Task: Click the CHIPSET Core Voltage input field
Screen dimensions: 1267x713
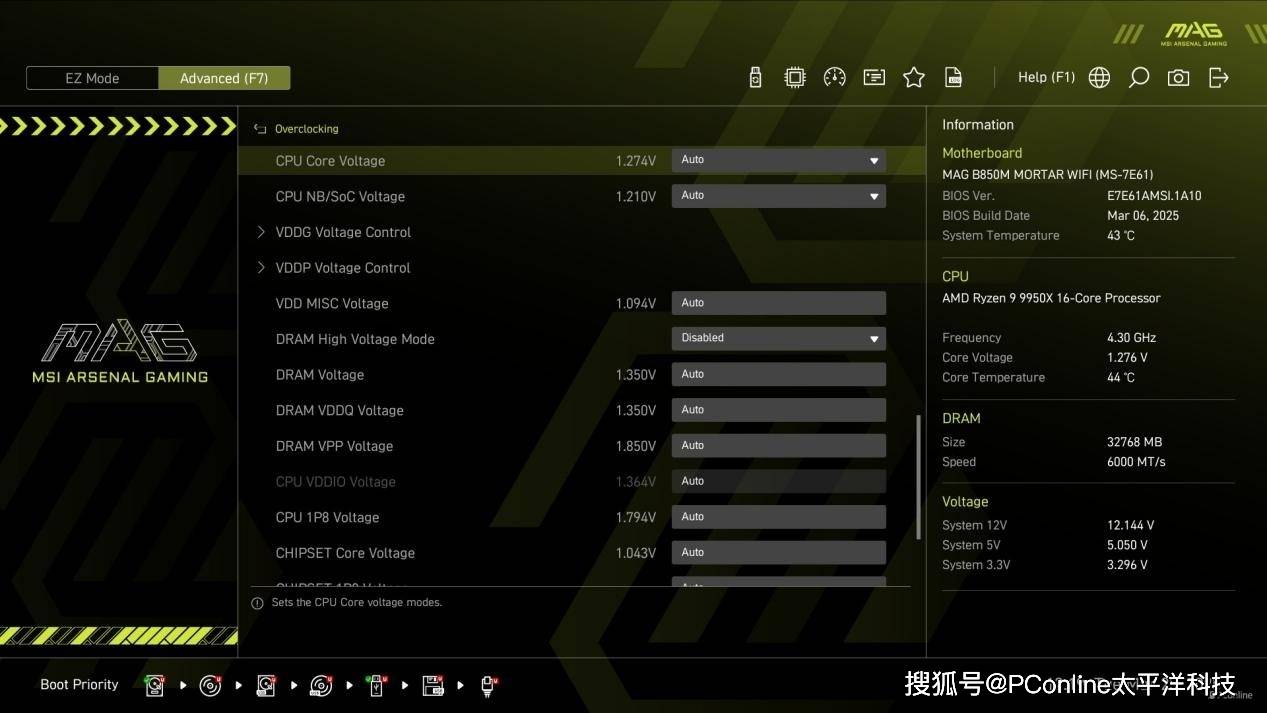Action: tap(778, 553)
